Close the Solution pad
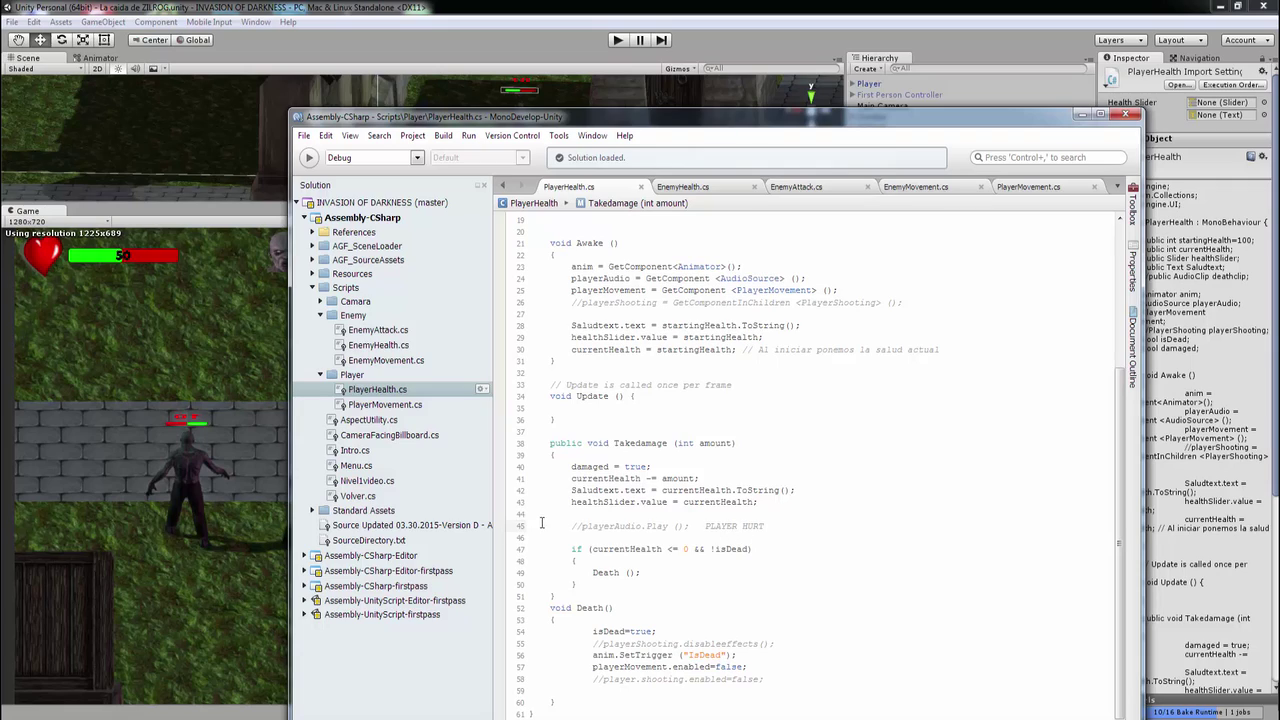Viewport: 1280px width, 720px height. point(485,185)
